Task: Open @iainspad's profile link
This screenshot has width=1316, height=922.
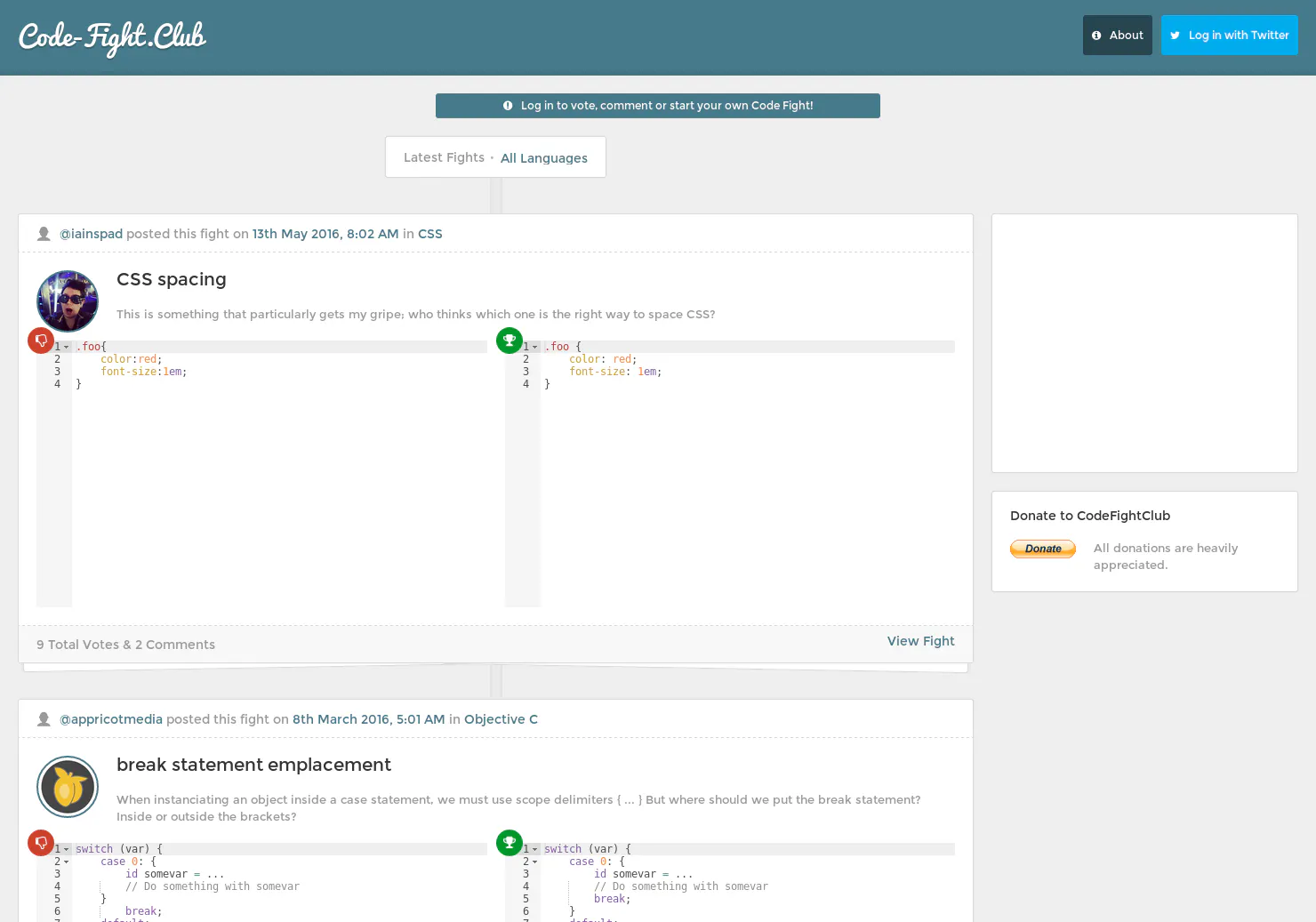Action: click(91, 234)
